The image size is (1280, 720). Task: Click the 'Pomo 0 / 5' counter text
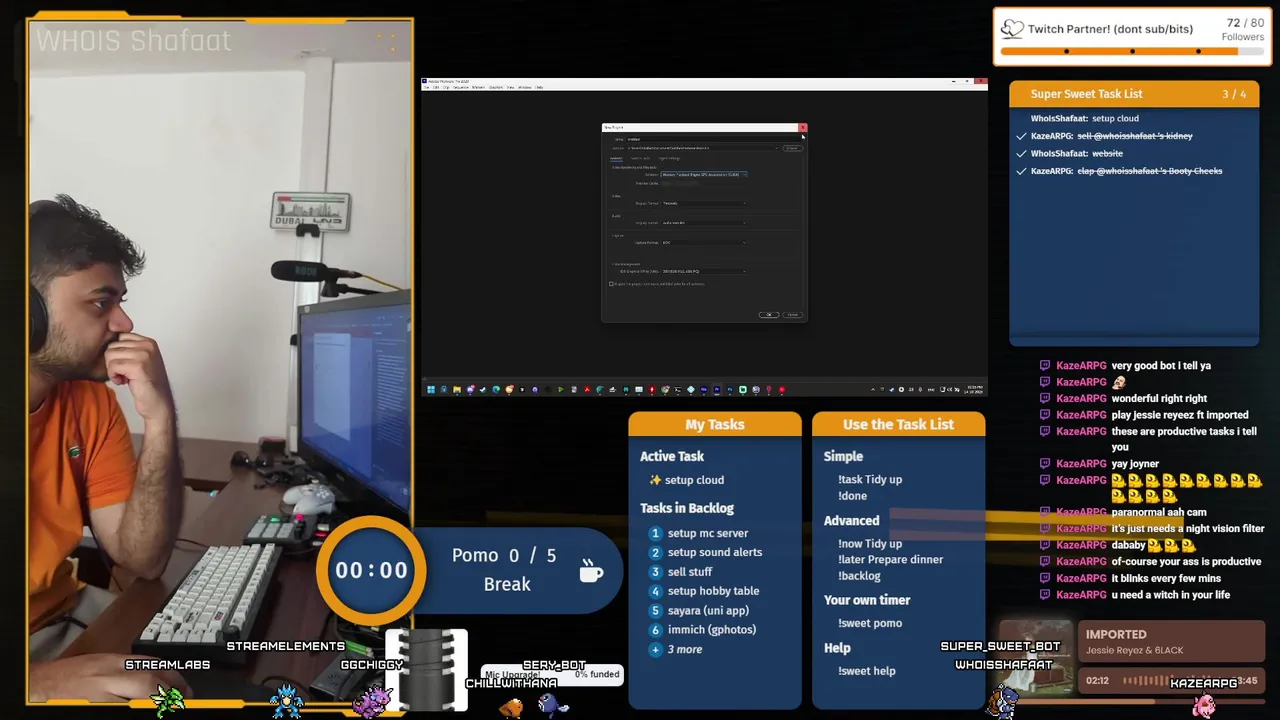tap(503, 556)
